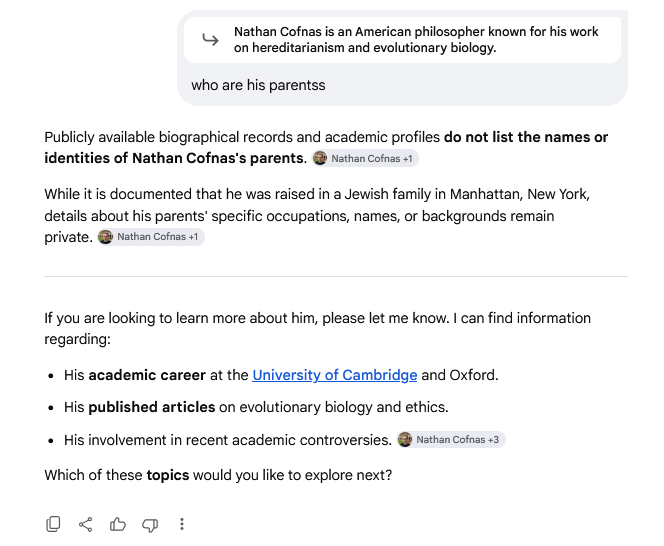Click the avatar photo in the first source chip
This screenshot has height=546, width=664.
coord(320,158)
